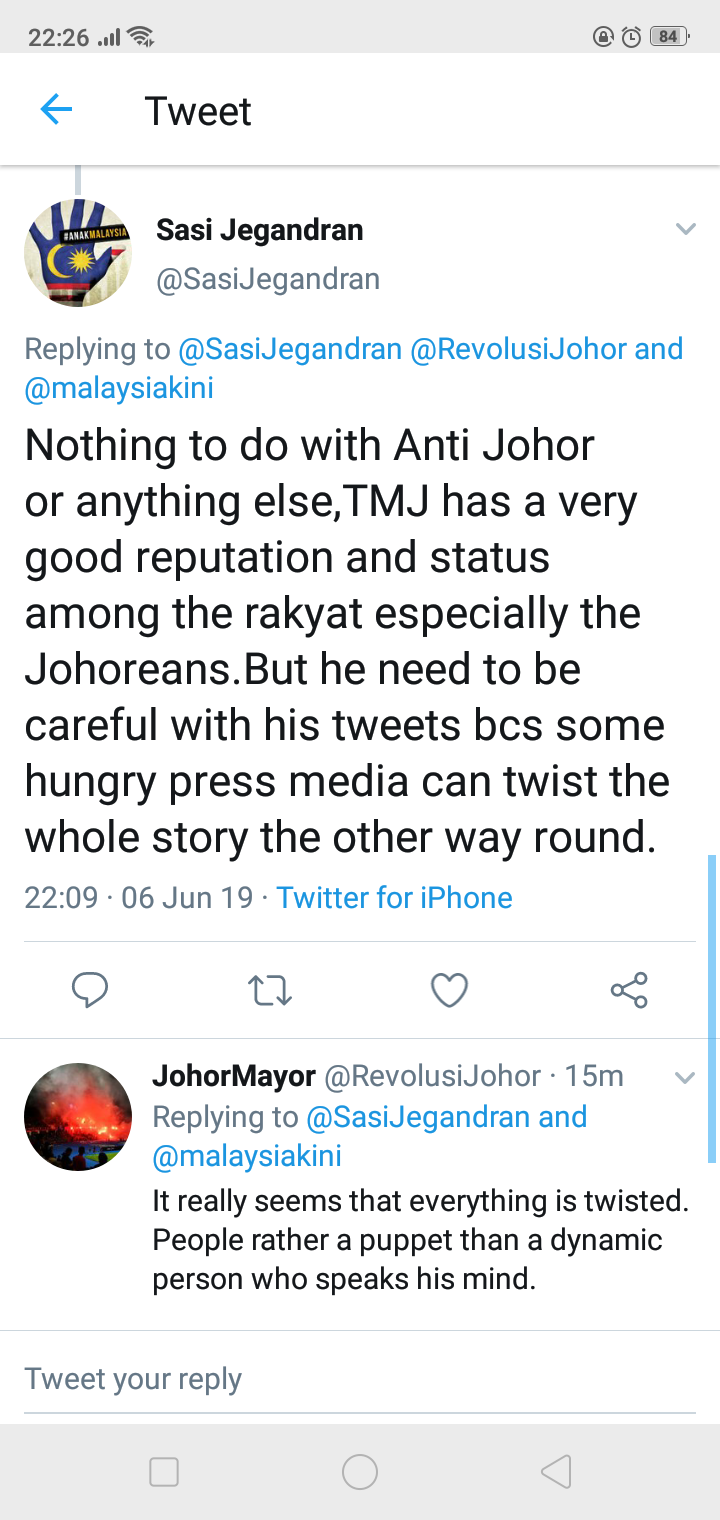View JohorMayor's avatar image
The height and width of the screenshot is (1520, 720).
78,1116
